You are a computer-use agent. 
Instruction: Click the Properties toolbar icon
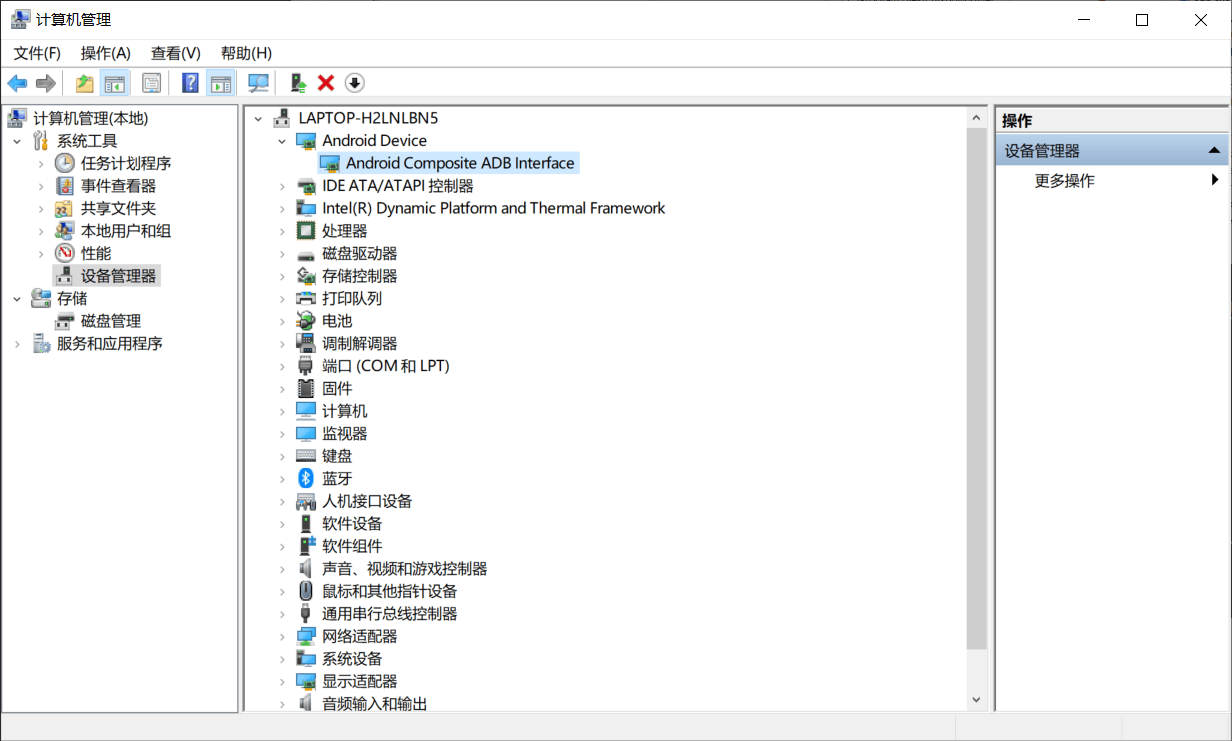click(x=151, y=83)
